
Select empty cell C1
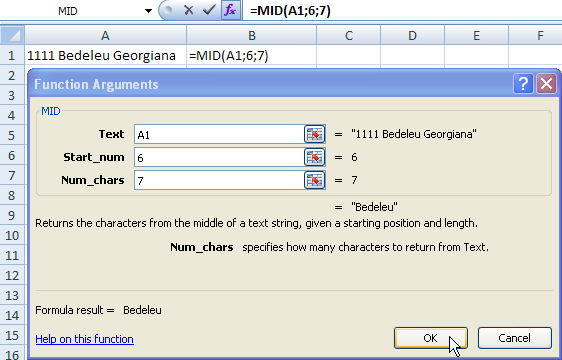349,55
